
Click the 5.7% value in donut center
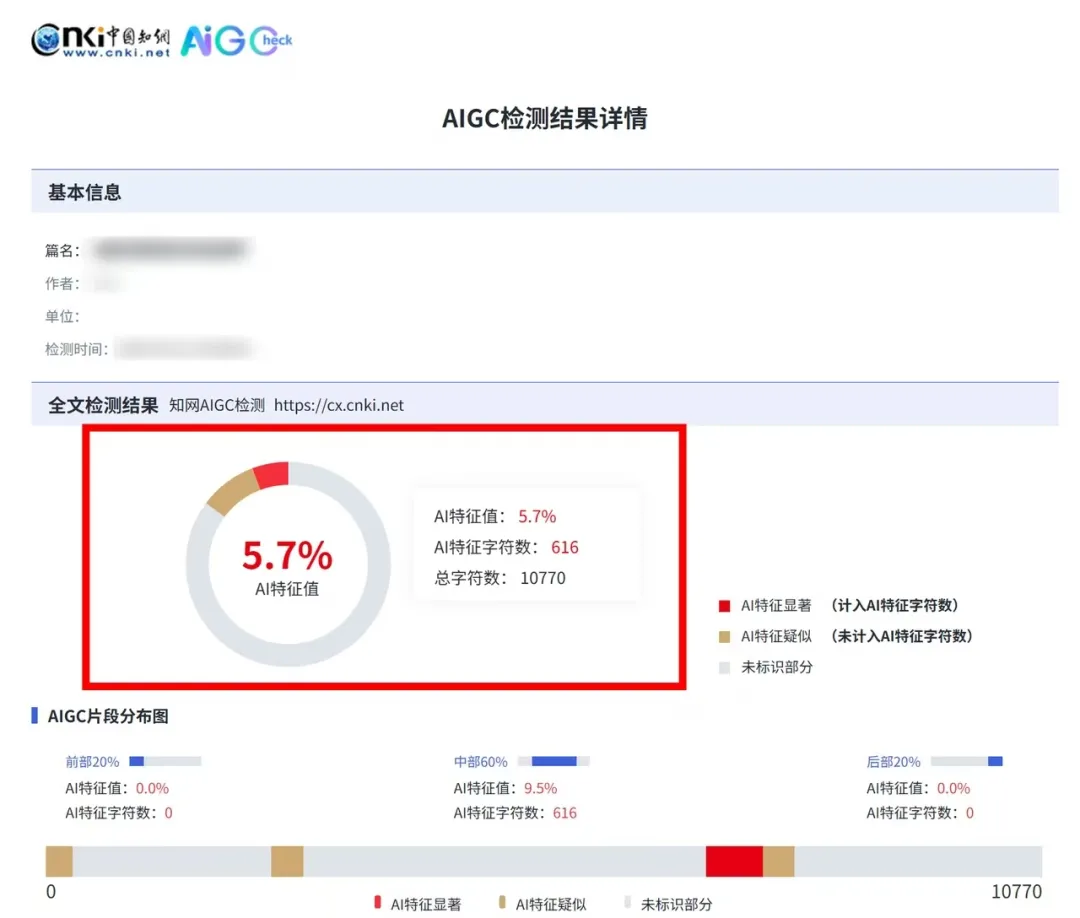click(x=287, y=555)
